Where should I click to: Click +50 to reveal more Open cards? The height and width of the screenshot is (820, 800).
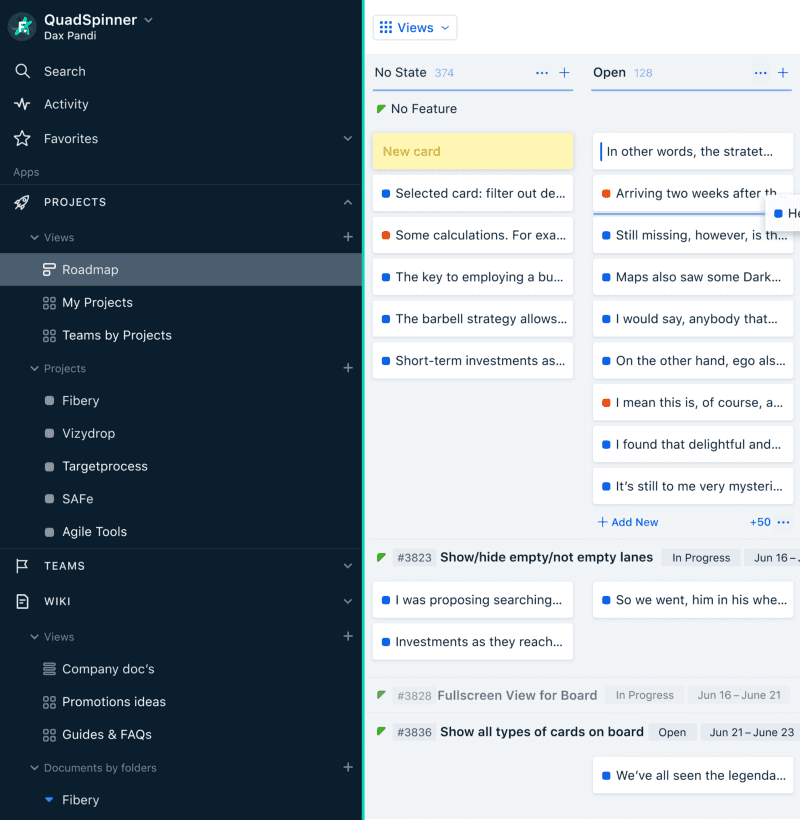click(x=759, y=521)
